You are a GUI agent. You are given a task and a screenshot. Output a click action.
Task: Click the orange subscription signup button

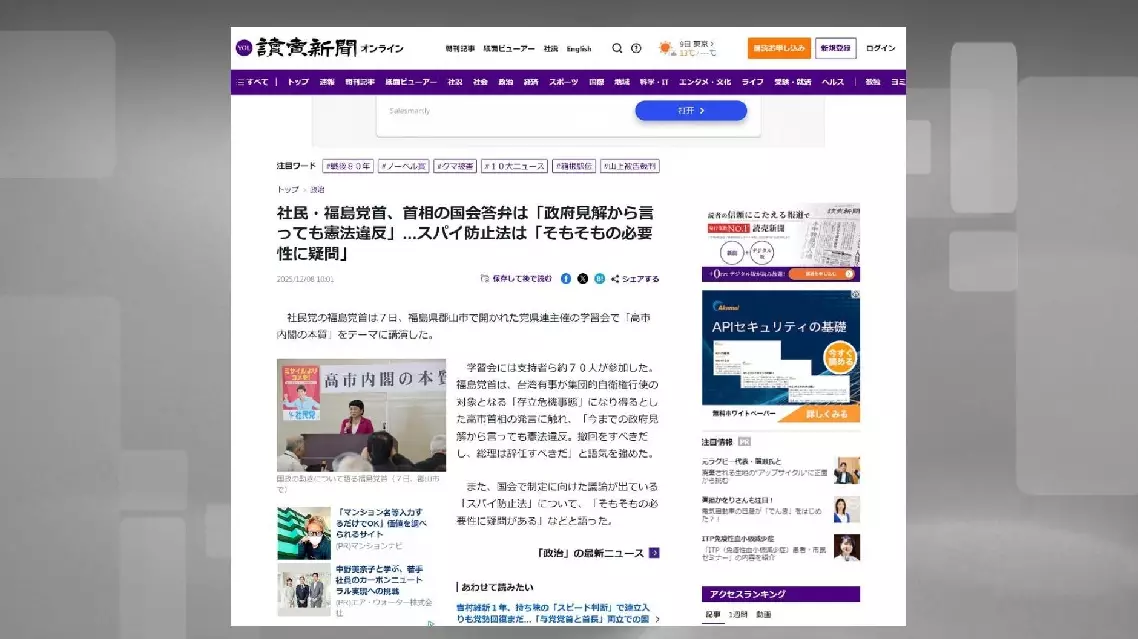click(x=778, y=48)
